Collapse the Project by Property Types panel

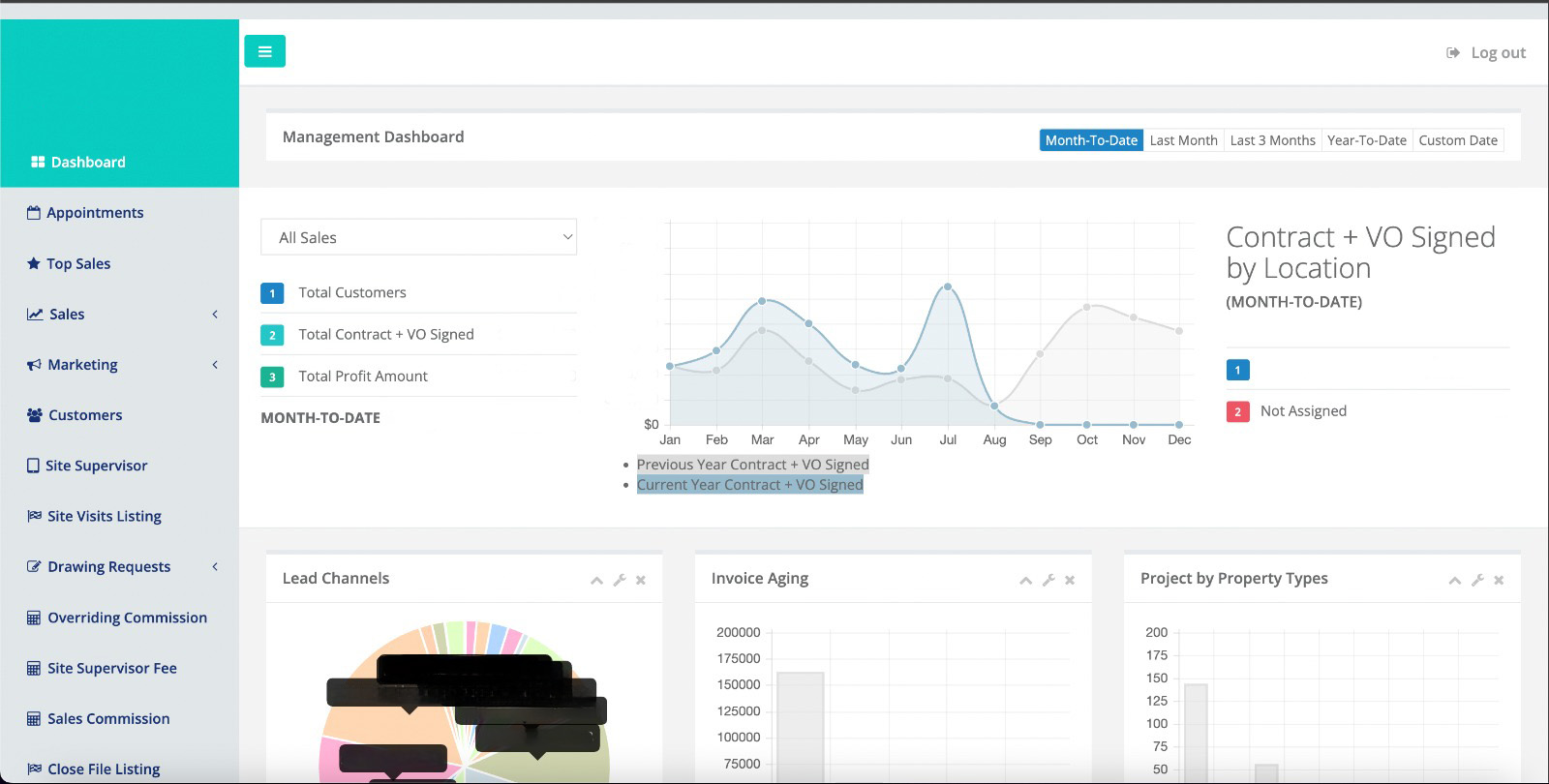point(1454,580)
